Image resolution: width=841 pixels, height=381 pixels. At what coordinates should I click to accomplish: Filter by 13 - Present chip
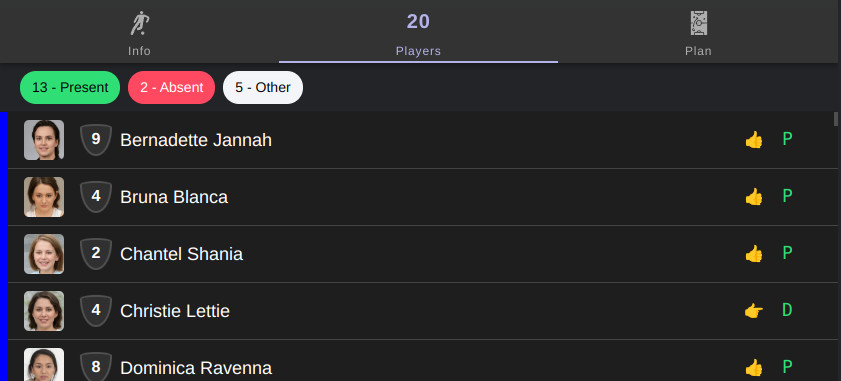[70, 87]
